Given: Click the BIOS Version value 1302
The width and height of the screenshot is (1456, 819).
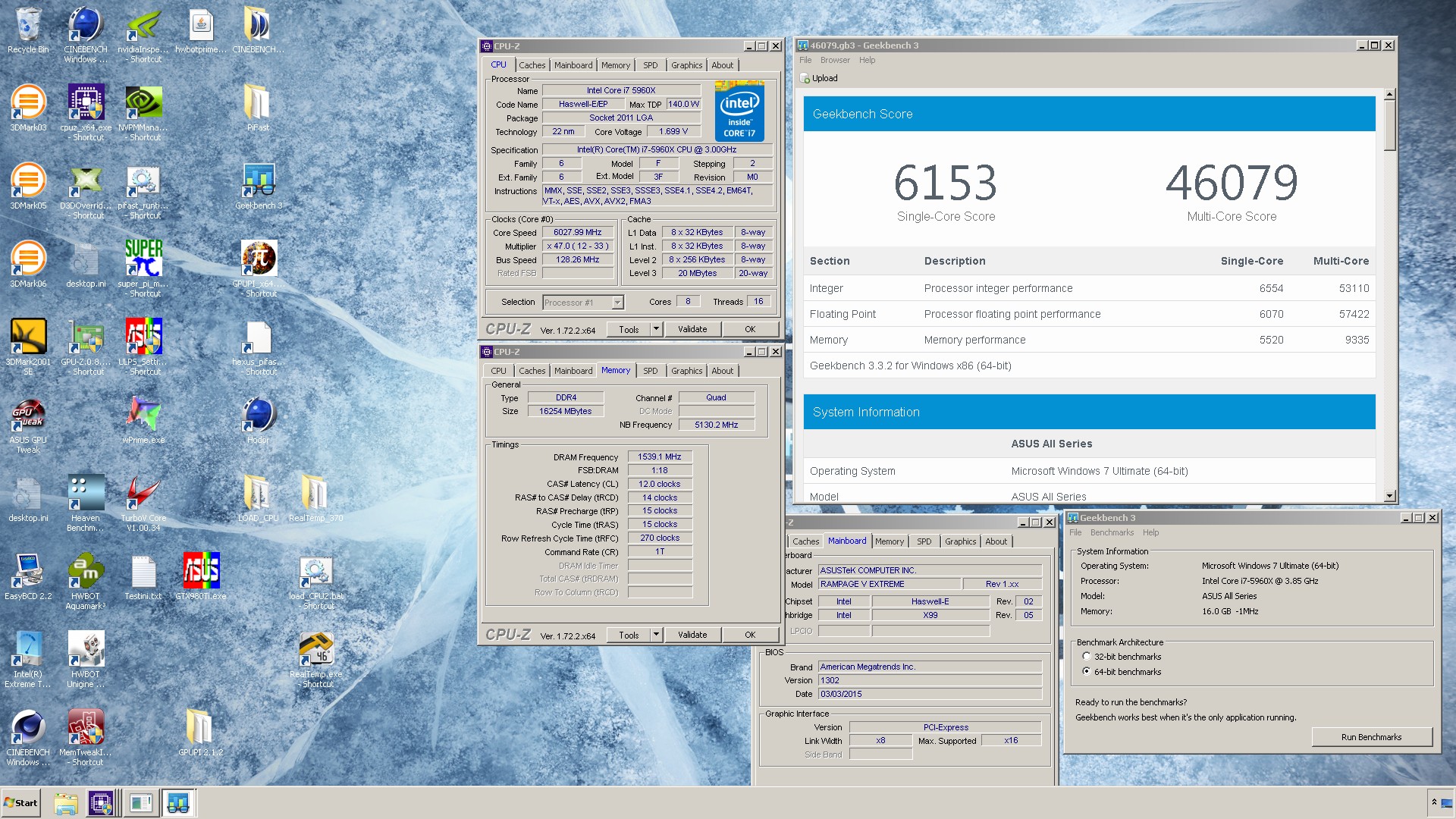Looking at the screenshot, I should tap(930, 680).
